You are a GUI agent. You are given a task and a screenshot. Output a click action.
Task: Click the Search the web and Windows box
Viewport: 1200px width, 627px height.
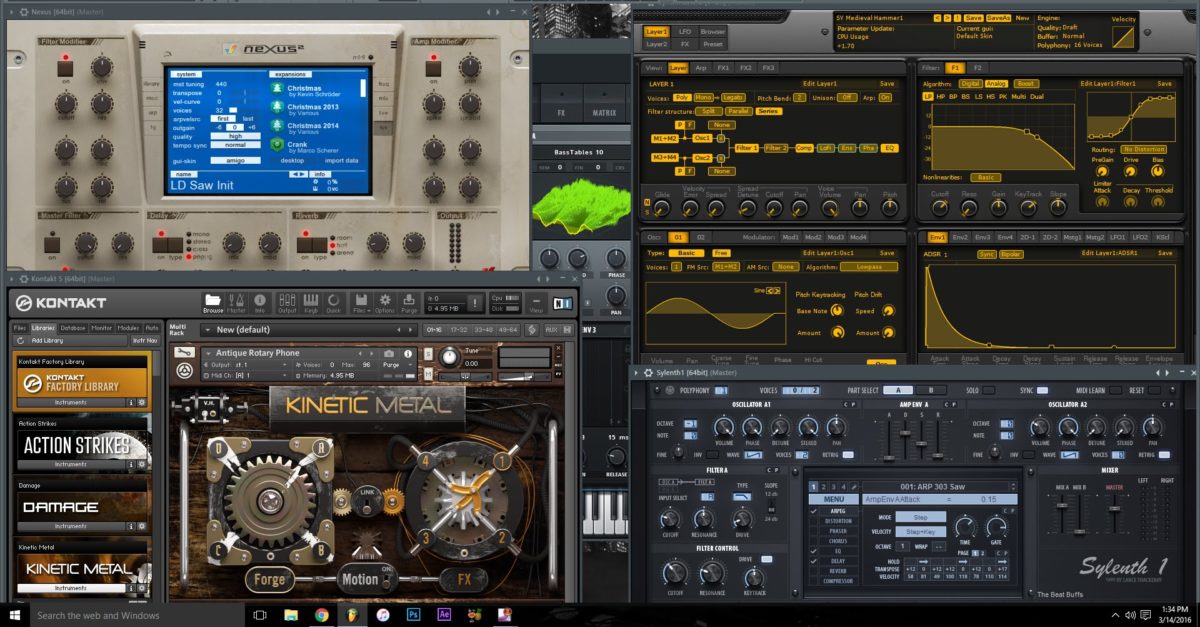click(138, 614)
